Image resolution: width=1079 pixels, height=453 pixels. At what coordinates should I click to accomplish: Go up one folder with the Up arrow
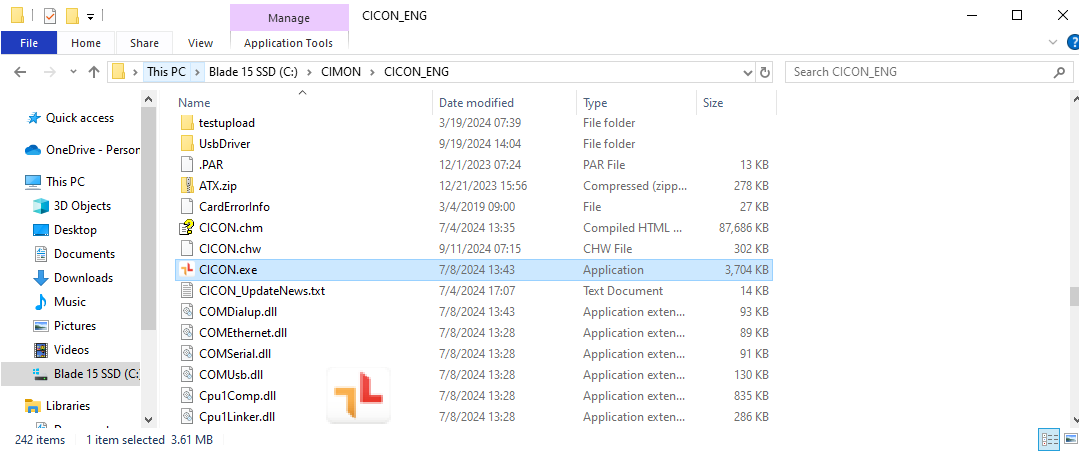94,72
